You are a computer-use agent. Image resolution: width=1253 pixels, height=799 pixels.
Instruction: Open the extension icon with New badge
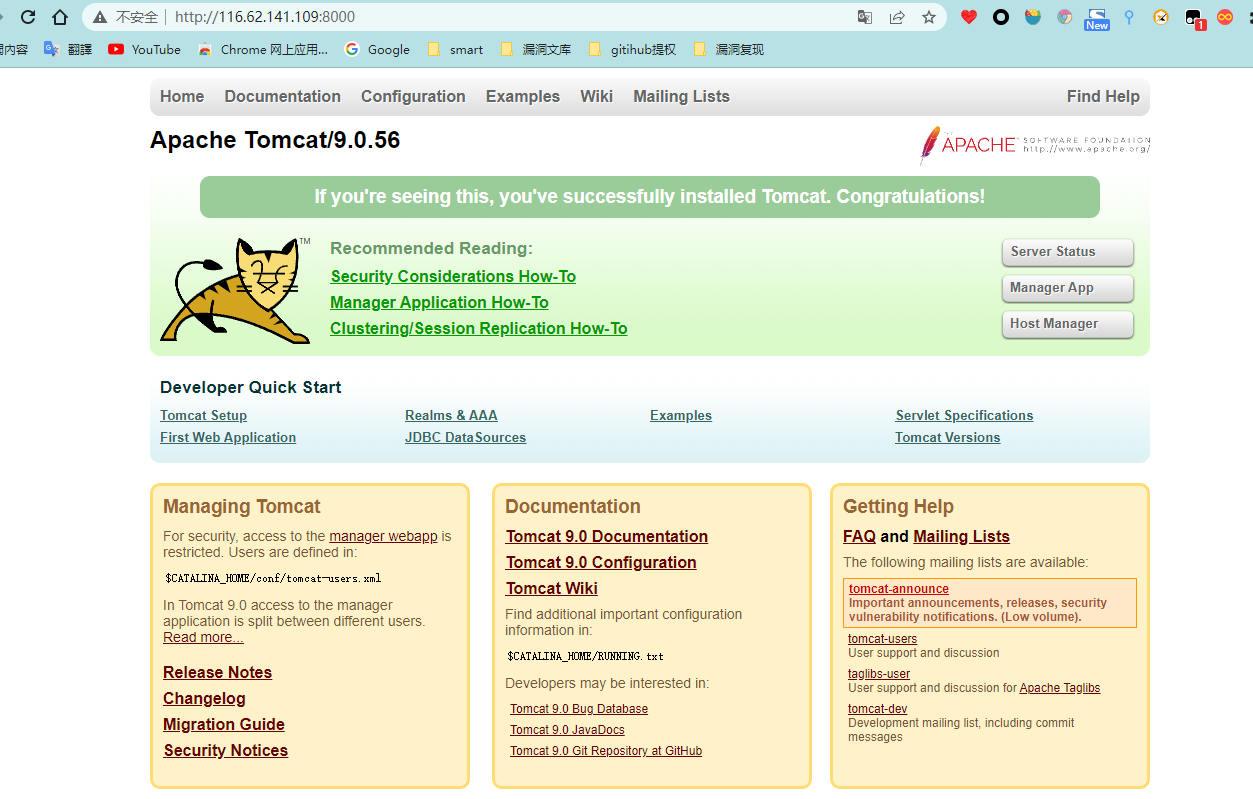click(x=1097, y=18)
